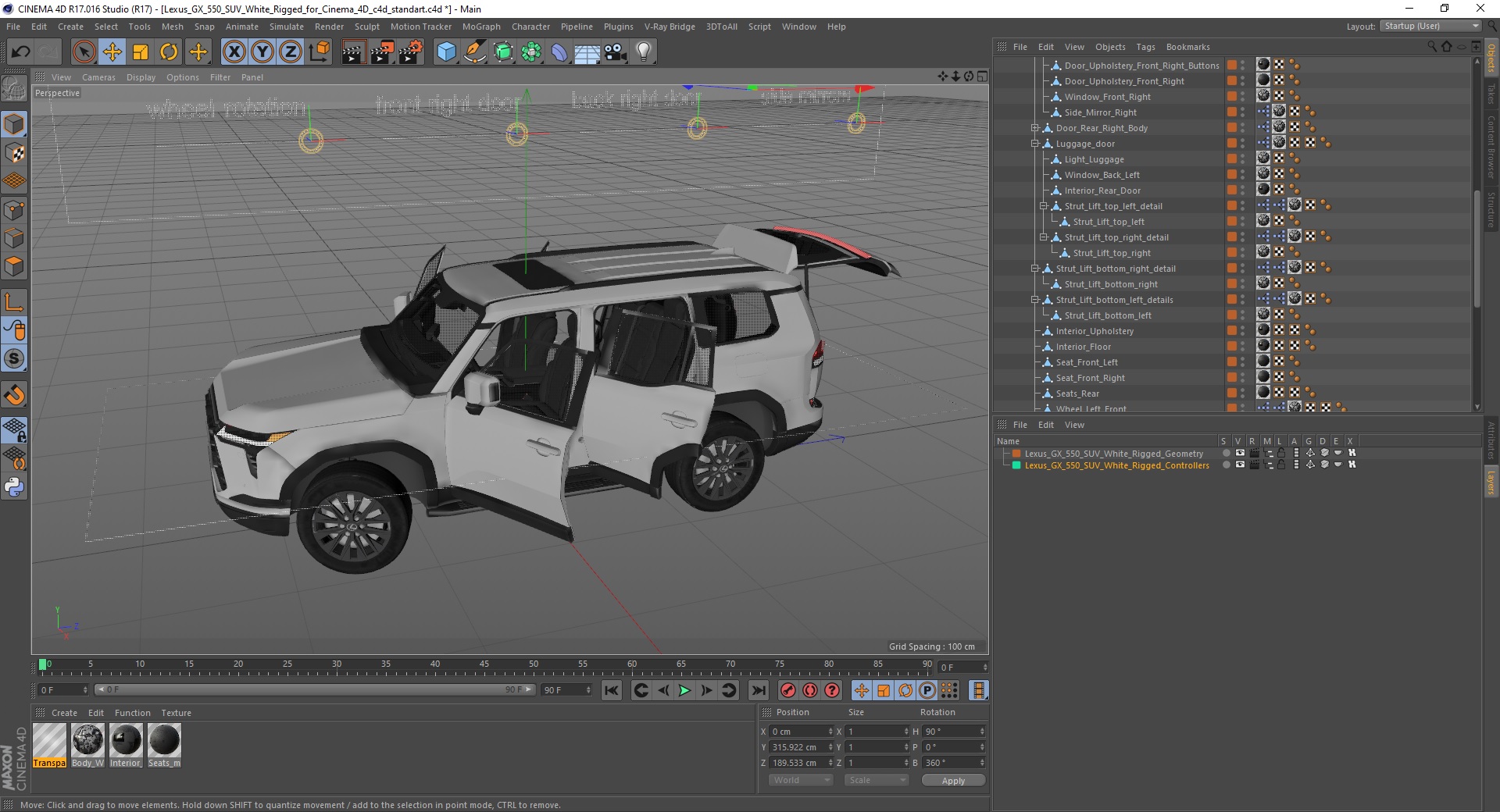The image size is (1500, 812).
Task: Activate the Rotate tool
Action: 169,52
